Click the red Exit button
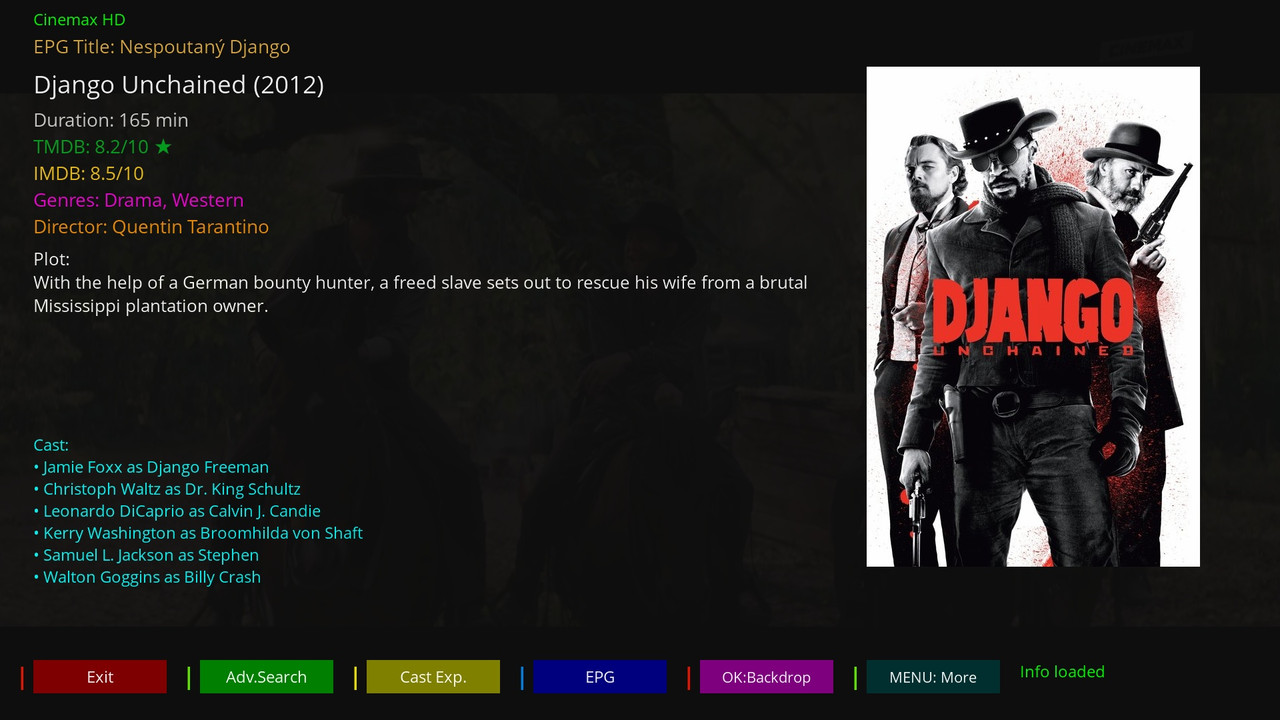Image resolution: width=1280 pixels, height=720 pixels. pyautogui.click(x=100, y=677)
